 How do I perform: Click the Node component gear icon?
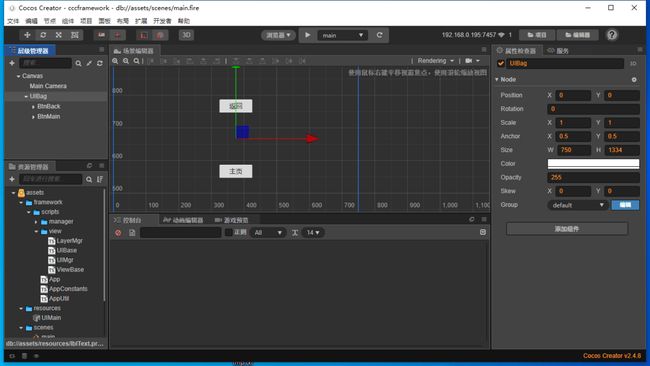[x=634, y=79]
